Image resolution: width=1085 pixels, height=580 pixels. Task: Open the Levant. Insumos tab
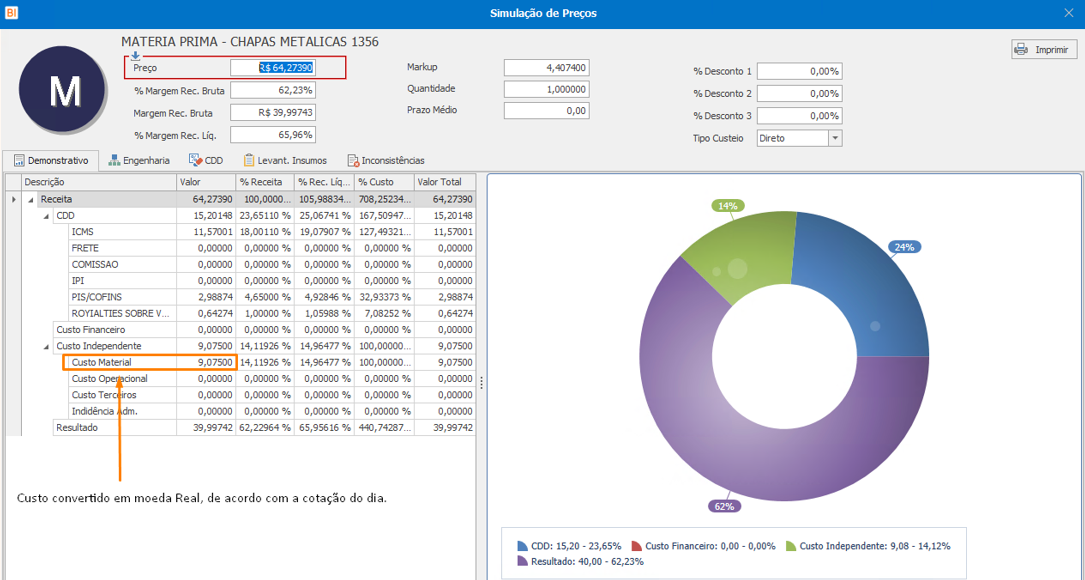(285, 161)
